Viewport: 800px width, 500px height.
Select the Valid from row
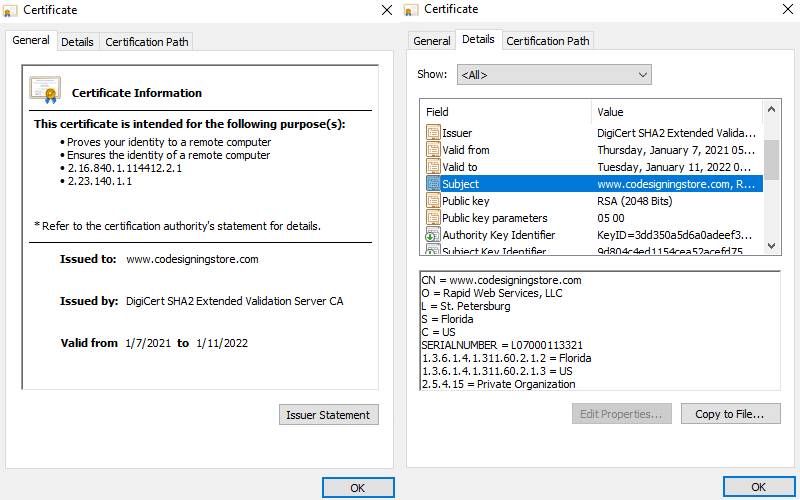(x=592, y=149)
